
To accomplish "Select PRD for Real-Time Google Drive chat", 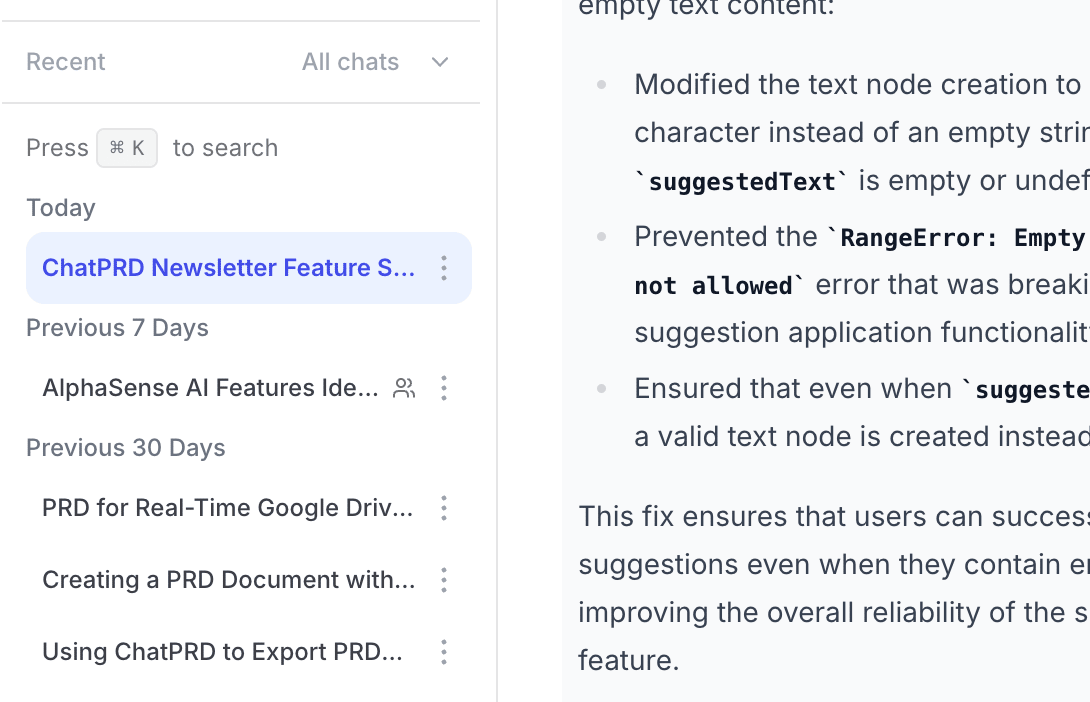I will (x=228, y=508).
